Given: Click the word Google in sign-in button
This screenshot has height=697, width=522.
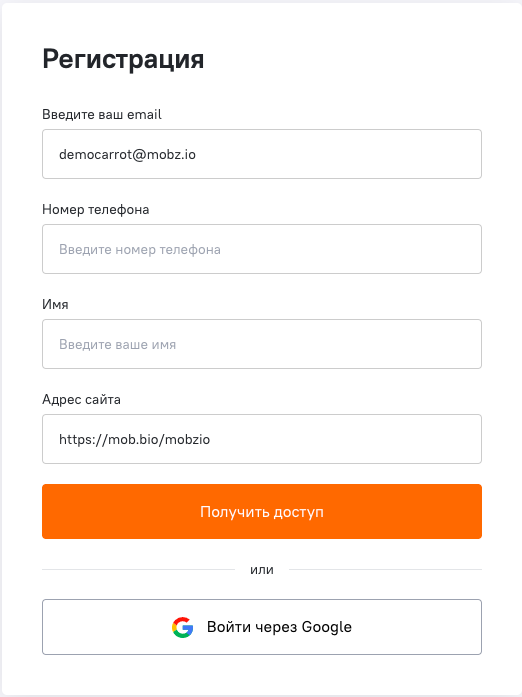Looking at the screenshot, I should [x=327, y=628].
